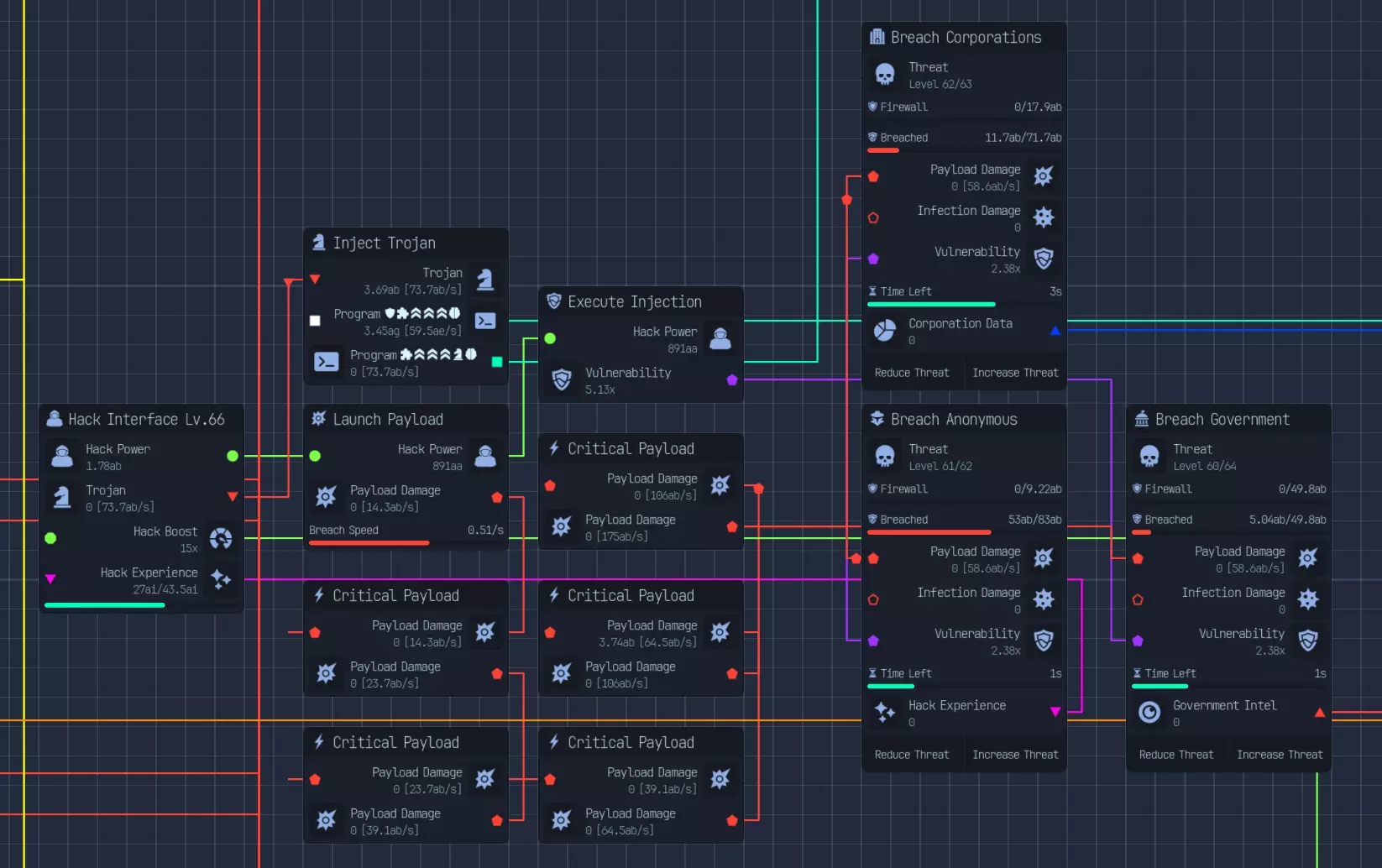
Task: Click the Hack Experience progress bar in Hack Interface
Action: coord(141,604)
